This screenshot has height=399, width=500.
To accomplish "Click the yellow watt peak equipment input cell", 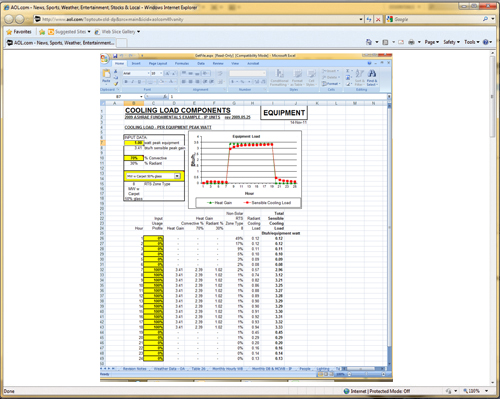I will coord(134,143).
